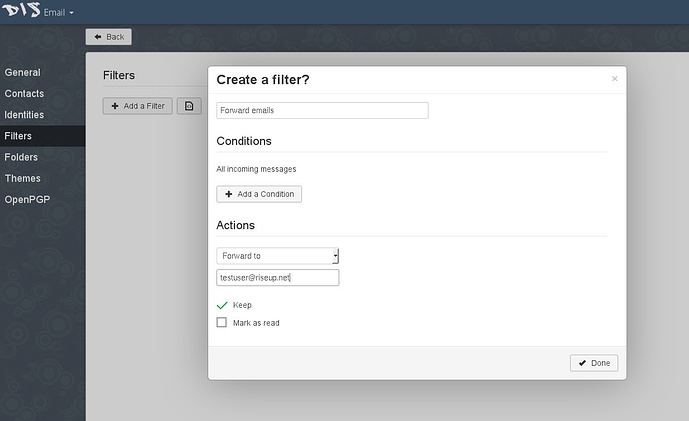The width and height of the screenshot is (689, 421).
Task: Enable the Mark as read checkbox
Action: (221, 323)
